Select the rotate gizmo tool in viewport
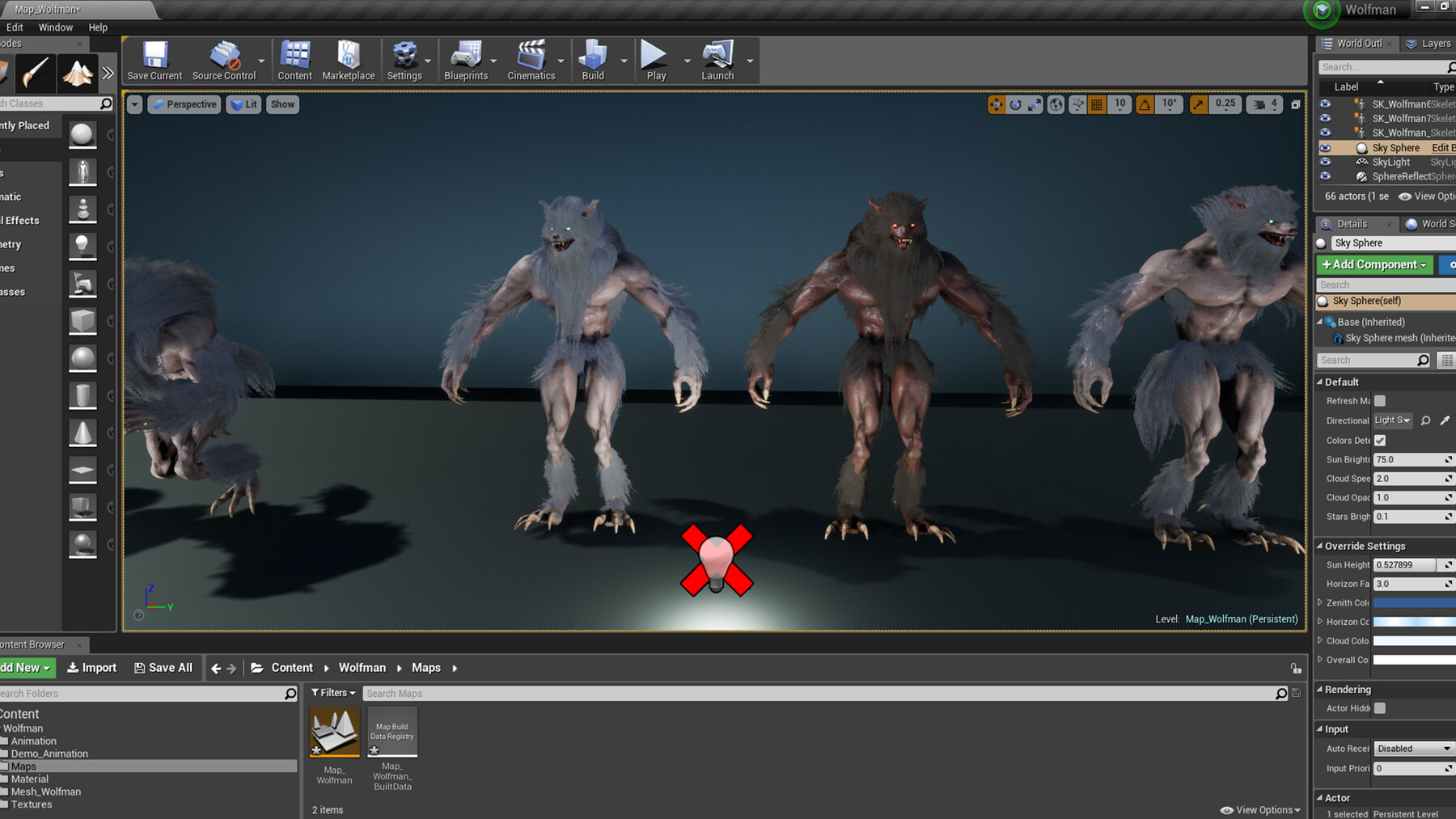Viewport: 1456px width, 819px height. (1016, 104)
